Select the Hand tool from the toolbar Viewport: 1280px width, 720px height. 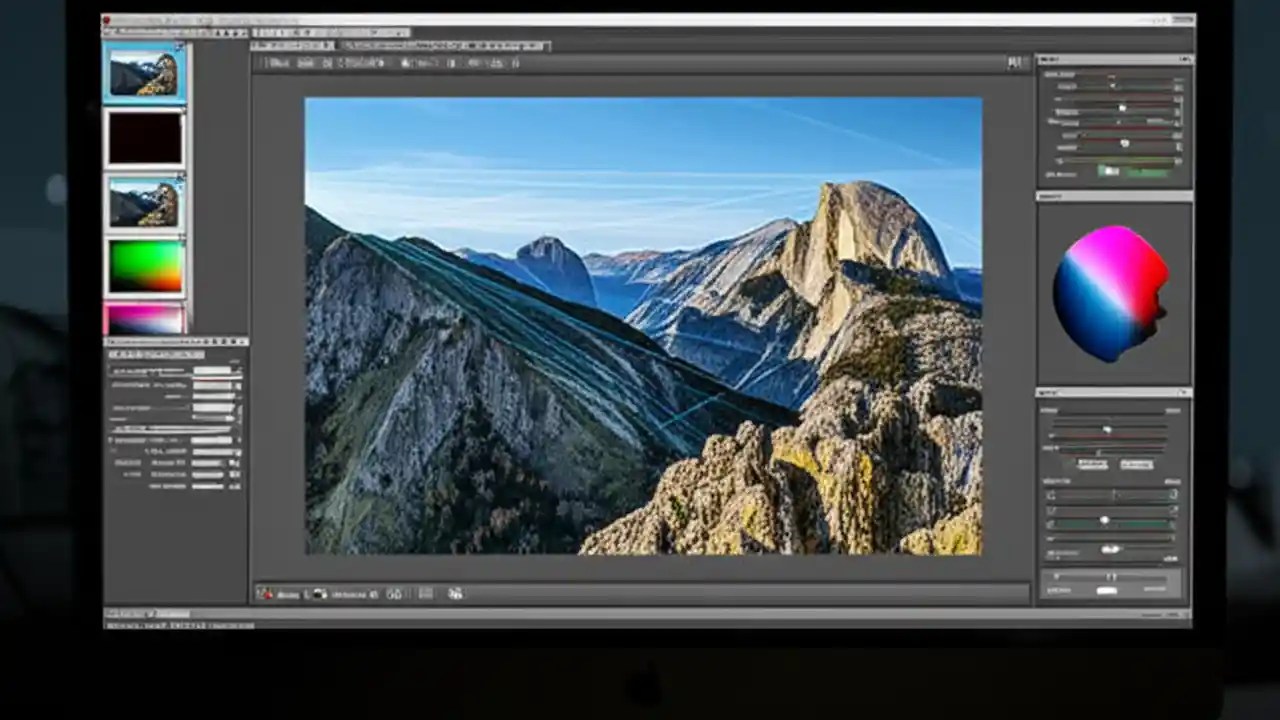click(x=287, y=62)
